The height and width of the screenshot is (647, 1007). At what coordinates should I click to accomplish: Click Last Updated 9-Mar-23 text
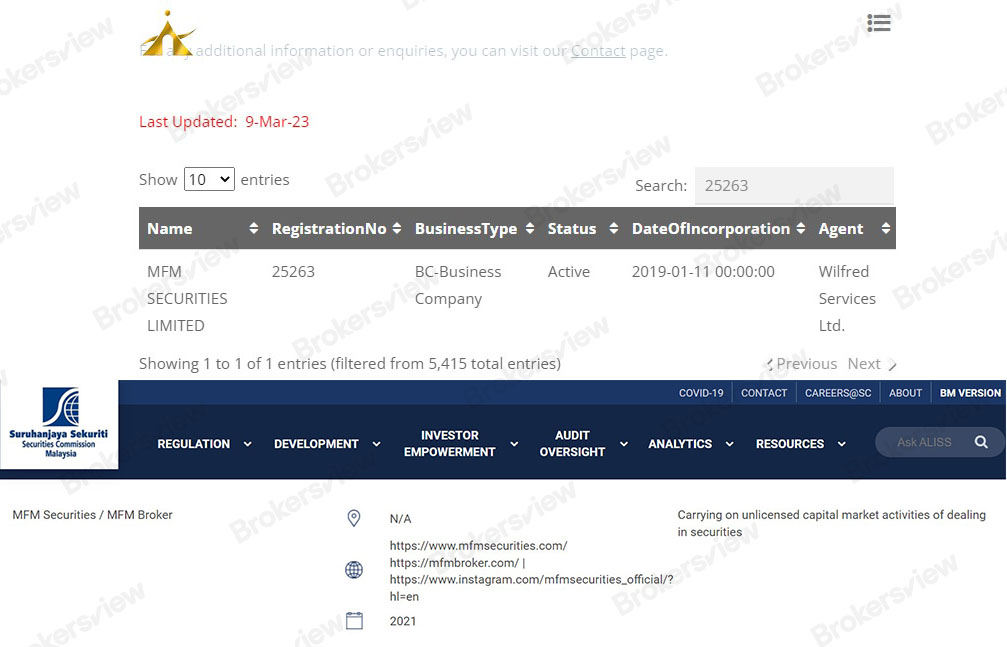(224, 121)
